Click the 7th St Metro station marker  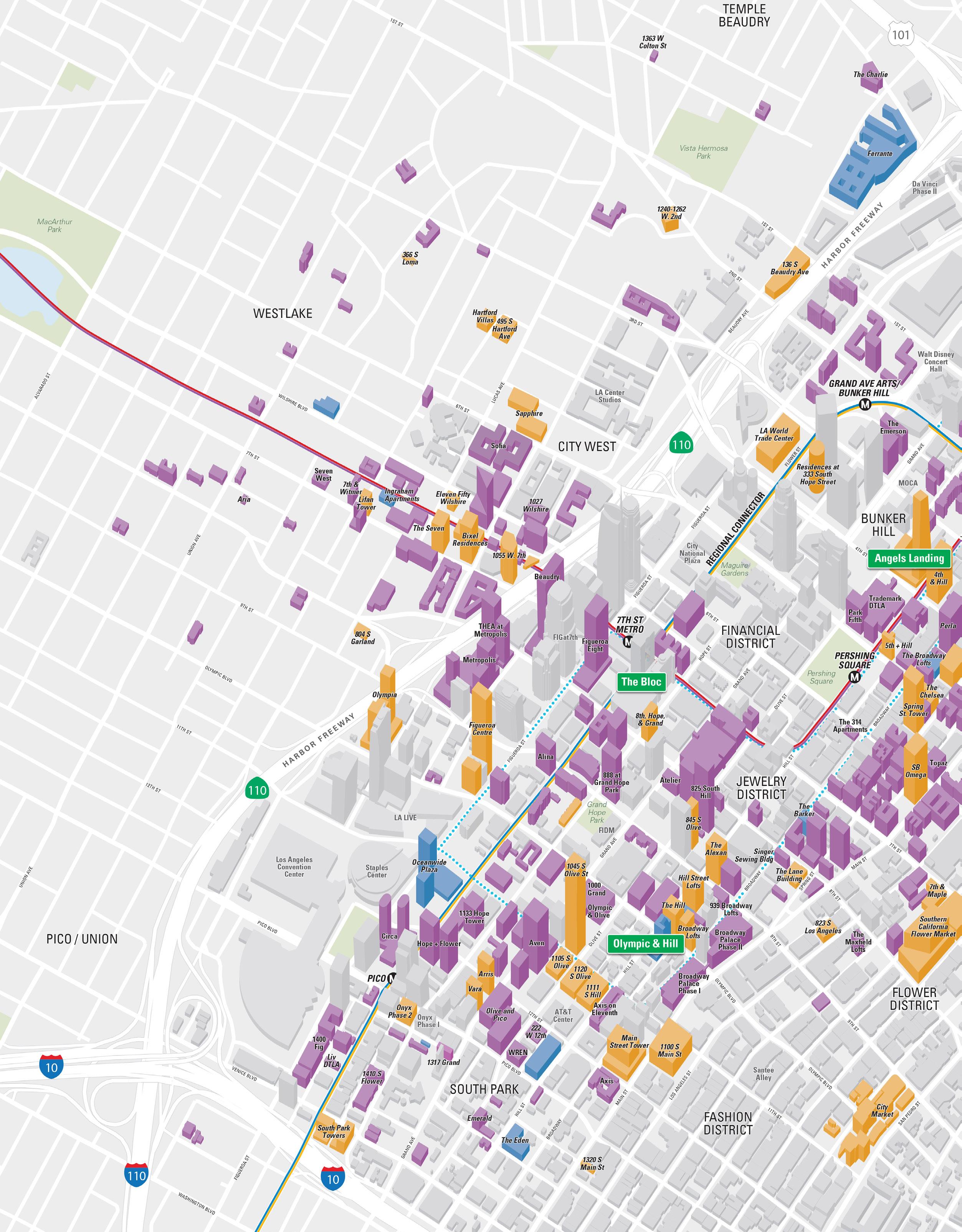[x=627, y=641]
